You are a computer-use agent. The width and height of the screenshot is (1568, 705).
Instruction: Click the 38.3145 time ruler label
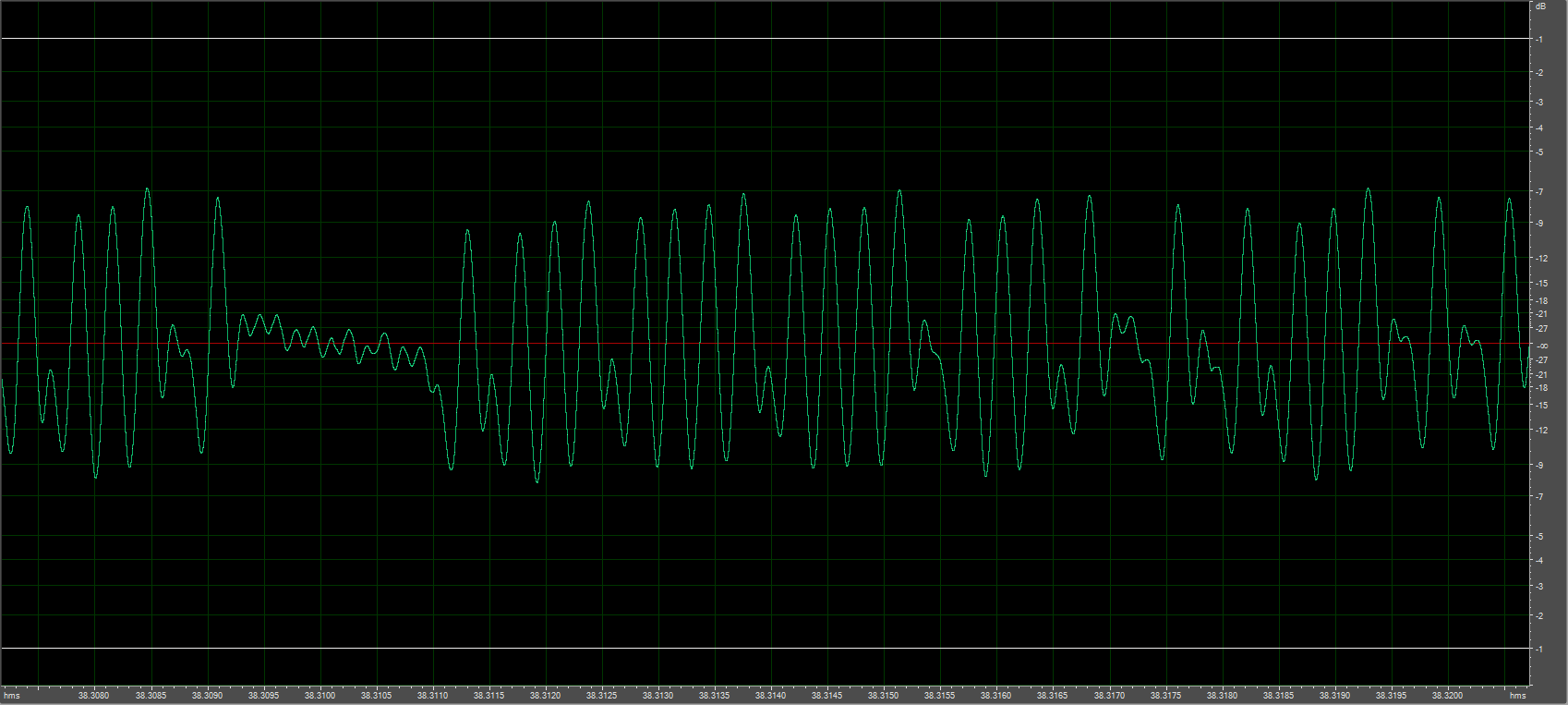[x=827, y=696]
